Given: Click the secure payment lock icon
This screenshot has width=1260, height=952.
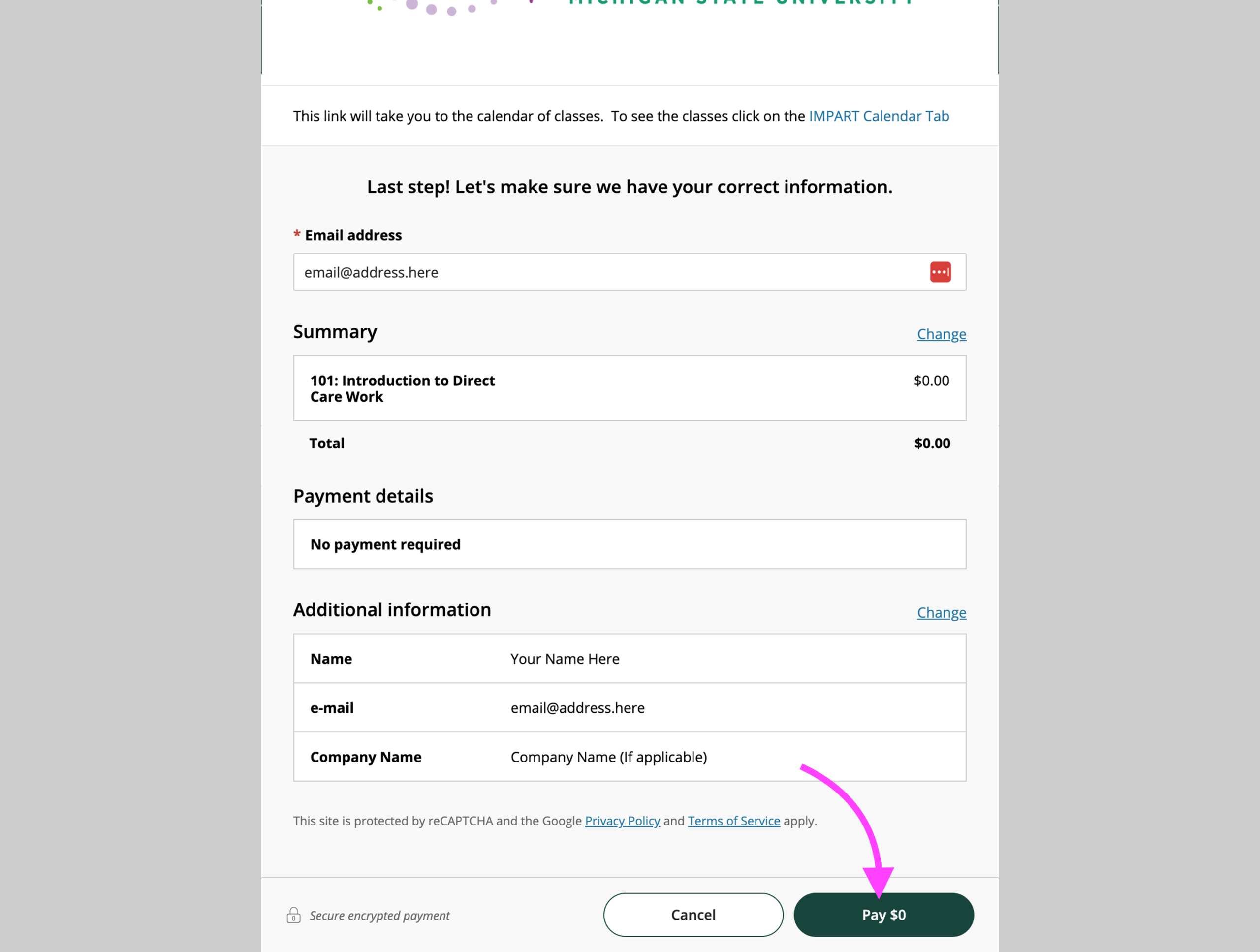Looking at the screenshot, I should tap(293, 915).
